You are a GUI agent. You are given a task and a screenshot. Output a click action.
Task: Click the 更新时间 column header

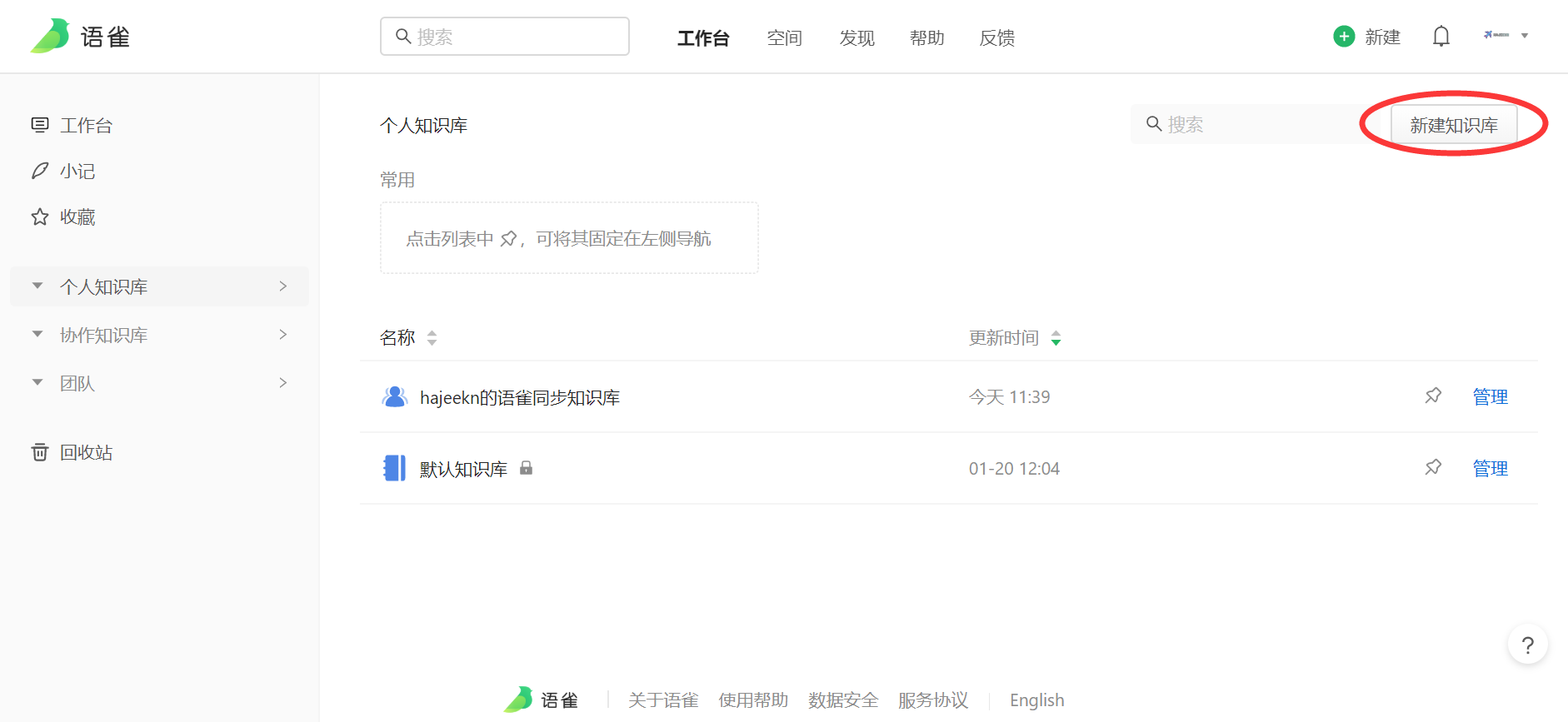1003,337
